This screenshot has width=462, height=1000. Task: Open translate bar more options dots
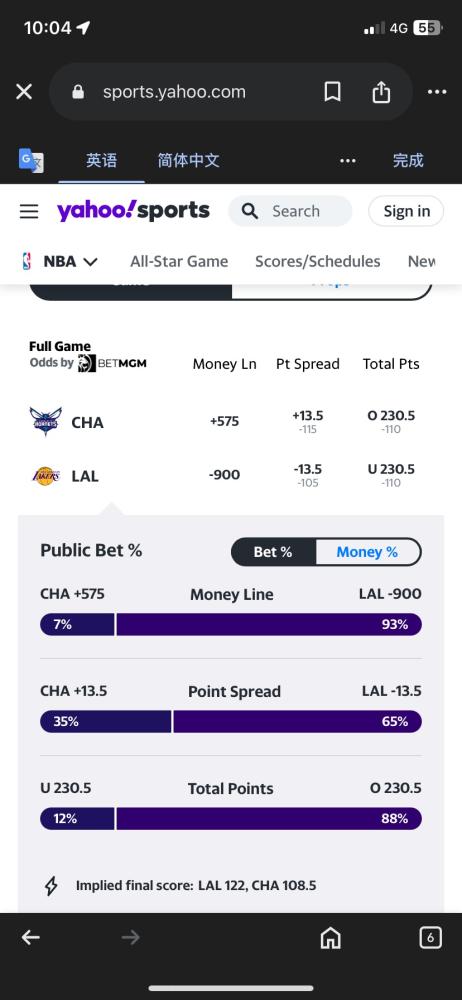point(348,160)
